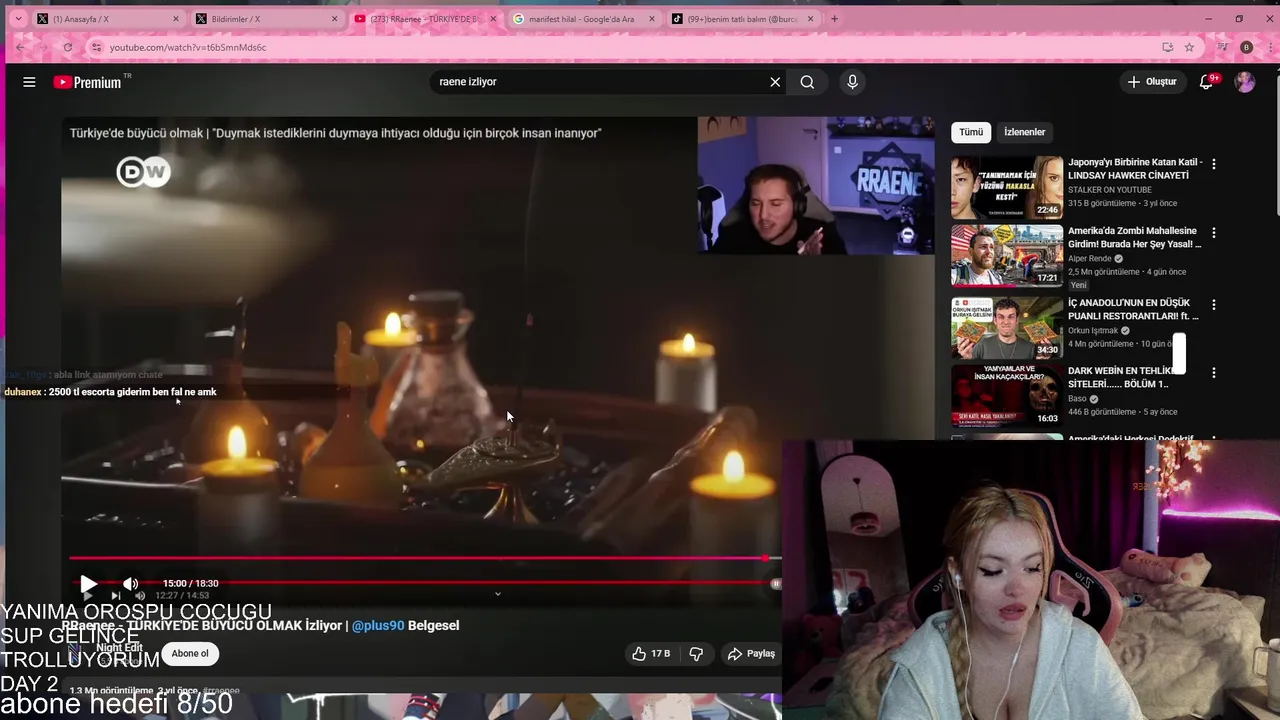This screenshot has width=1280, height=720.
Task: Dislike the video with thumbs down
Action: [696, 654]
